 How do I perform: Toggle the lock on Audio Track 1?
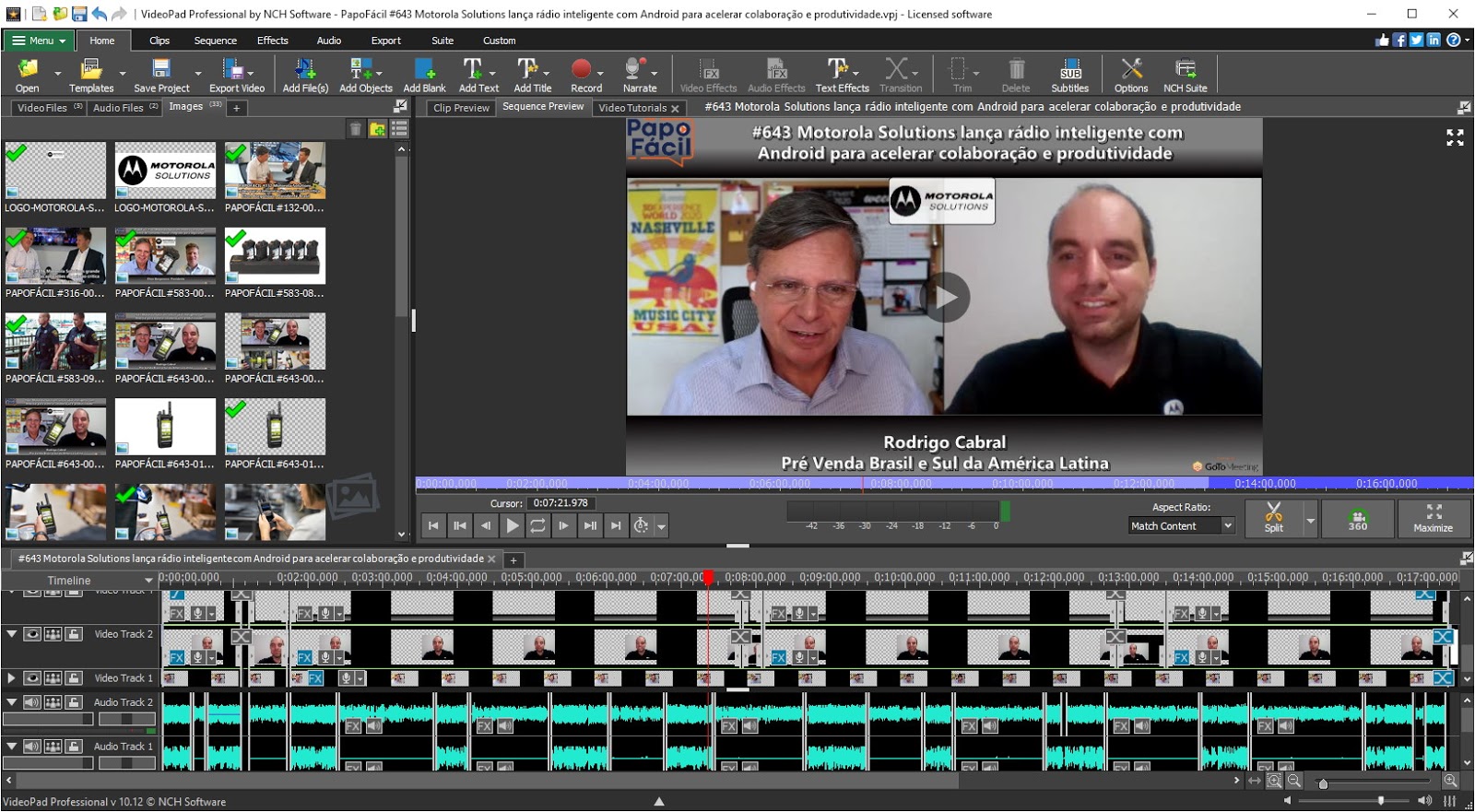74,747
